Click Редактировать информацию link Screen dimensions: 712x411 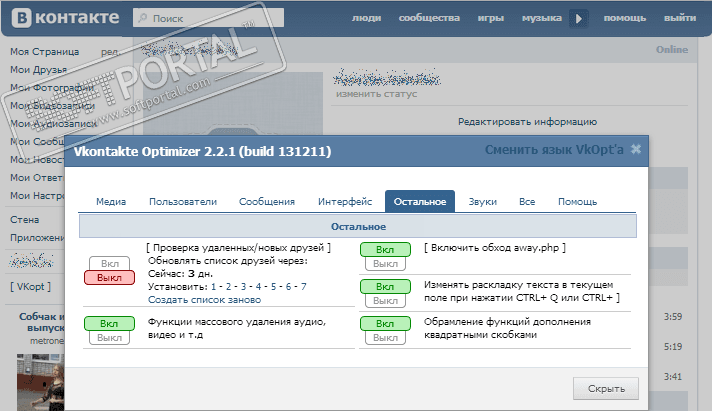tap(527, 122)
